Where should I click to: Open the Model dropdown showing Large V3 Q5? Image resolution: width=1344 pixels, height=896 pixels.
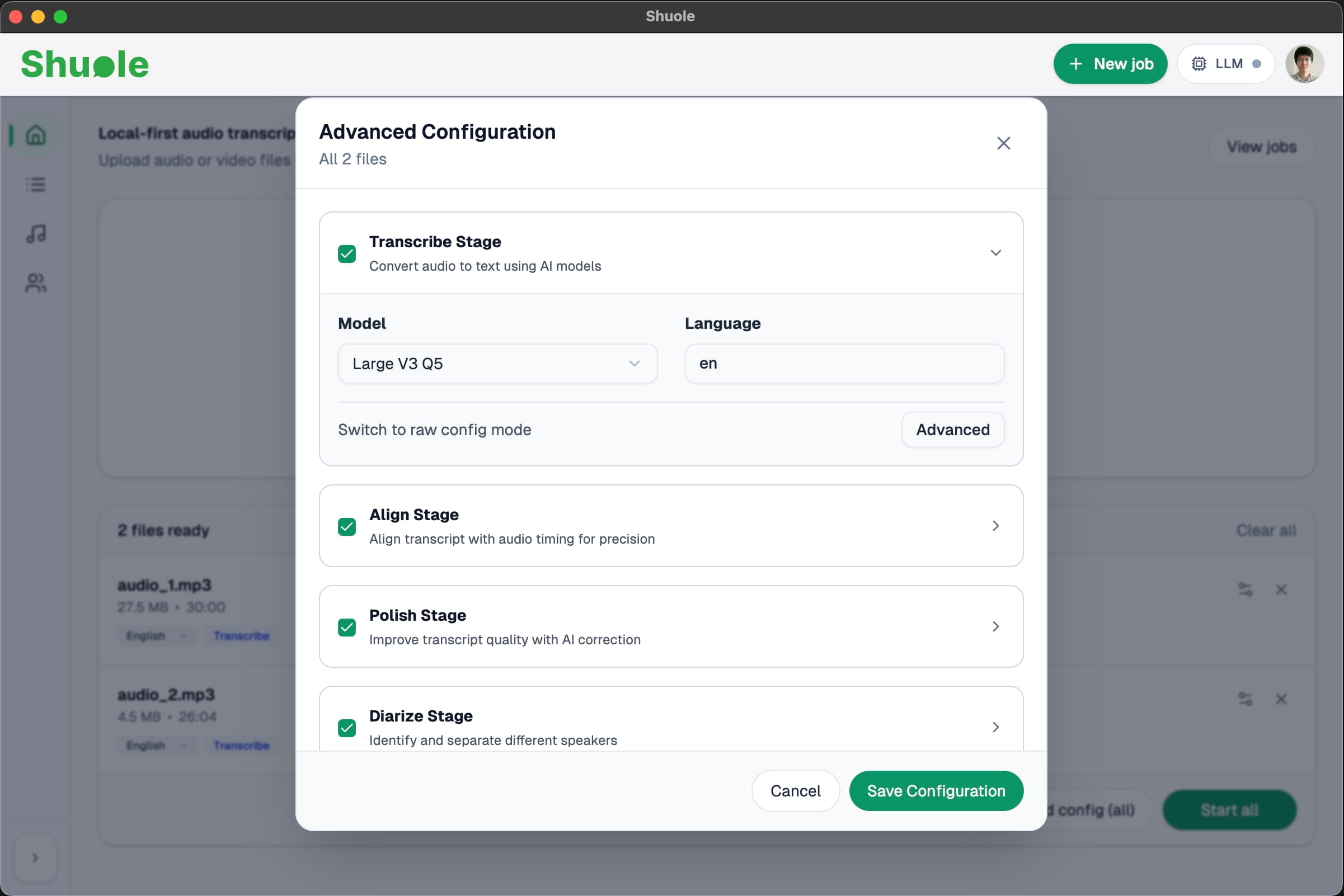[x=497, y=364]
